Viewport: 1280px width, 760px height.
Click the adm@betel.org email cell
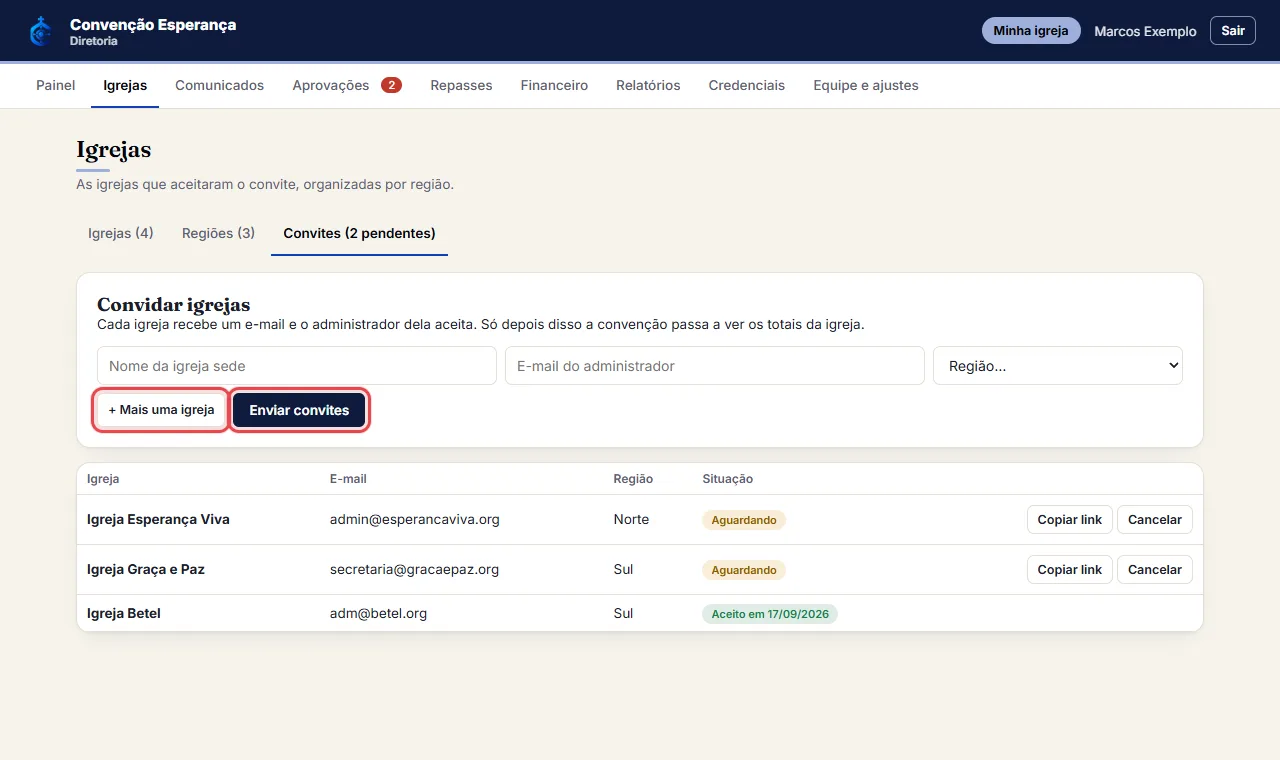[379, 613]
